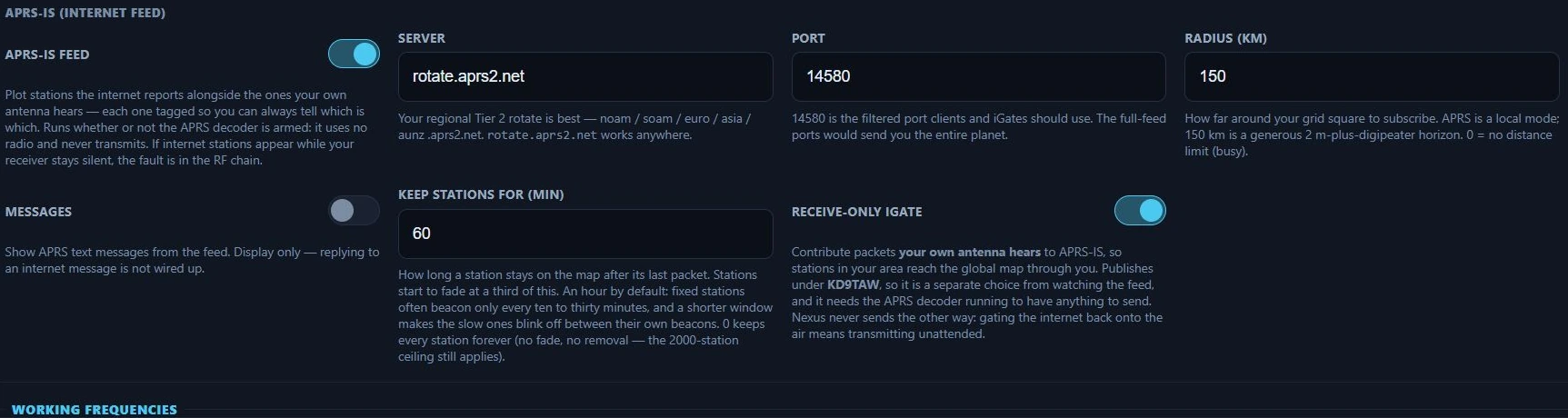Select the Radius (km) input with 150
Image resolution: width=1568 pixels, height=418 pixels.
1372,76
